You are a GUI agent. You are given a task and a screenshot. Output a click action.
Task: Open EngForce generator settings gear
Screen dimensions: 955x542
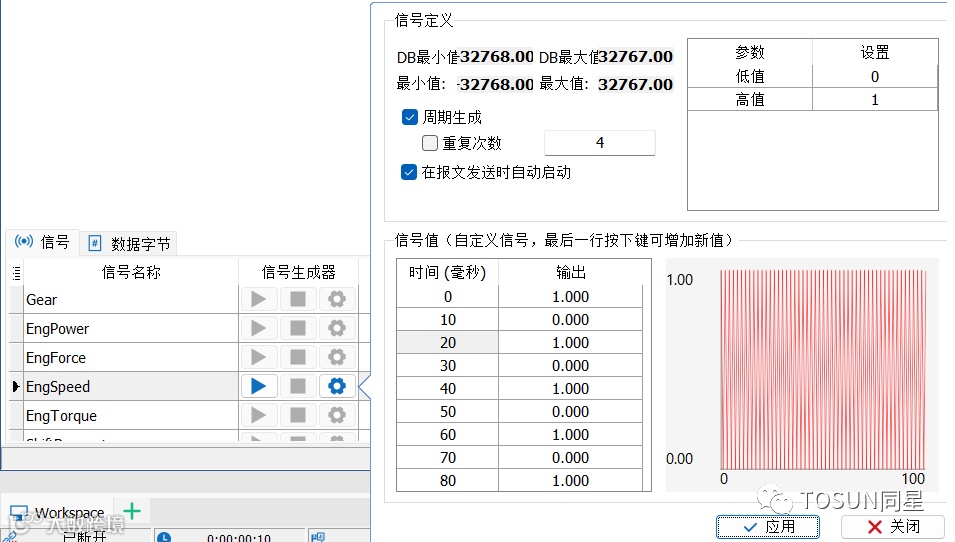pos(337,357)
